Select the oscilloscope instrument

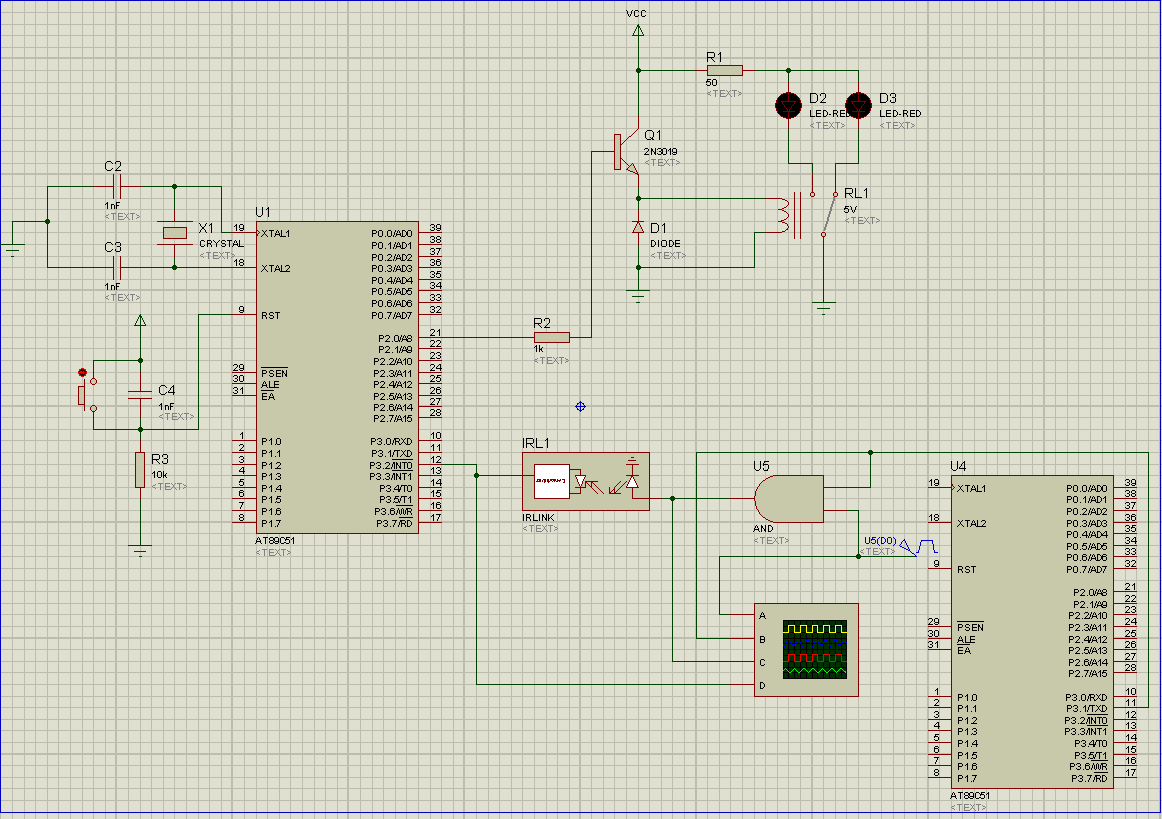tap(806, 650)
